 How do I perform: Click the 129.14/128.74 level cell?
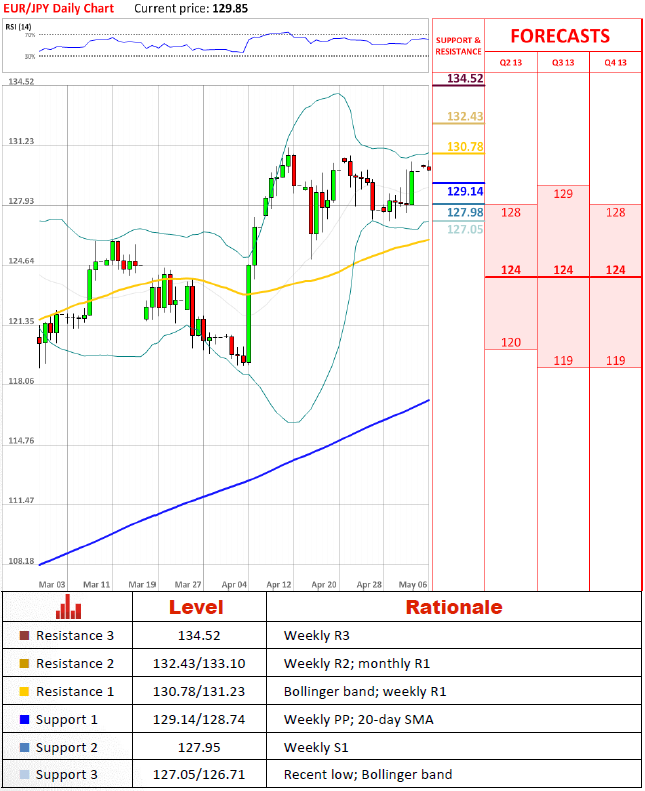pos(199,719)
